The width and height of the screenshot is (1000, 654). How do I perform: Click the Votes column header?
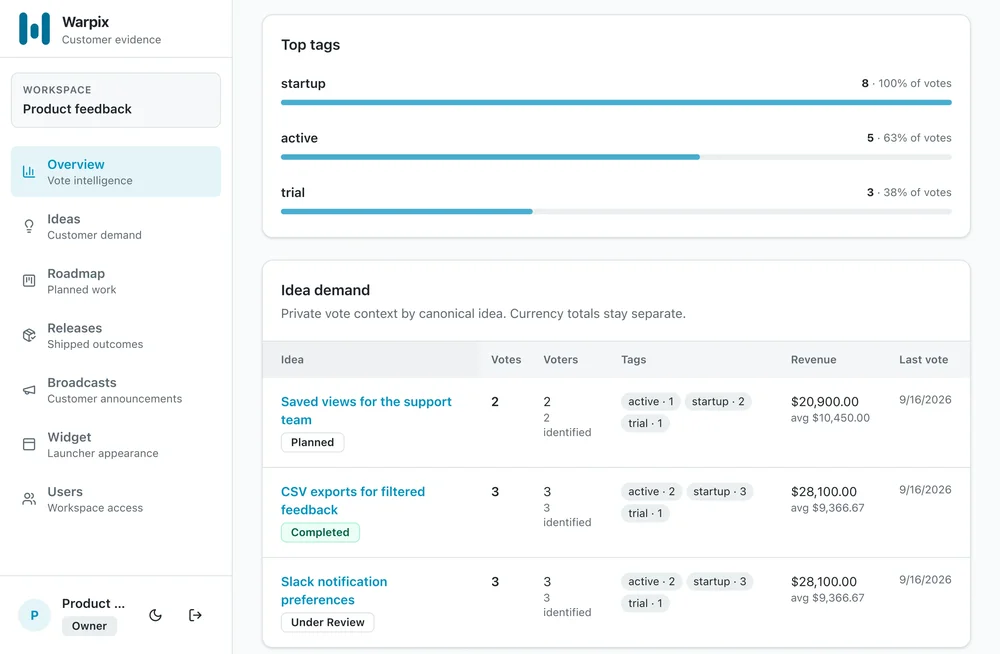tap(506, 359)
